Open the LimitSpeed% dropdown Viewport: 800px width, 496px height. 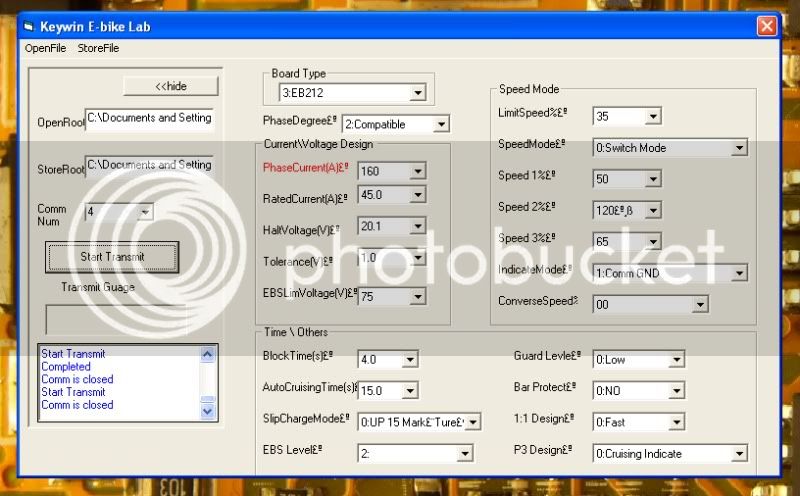tap(653, 116)
